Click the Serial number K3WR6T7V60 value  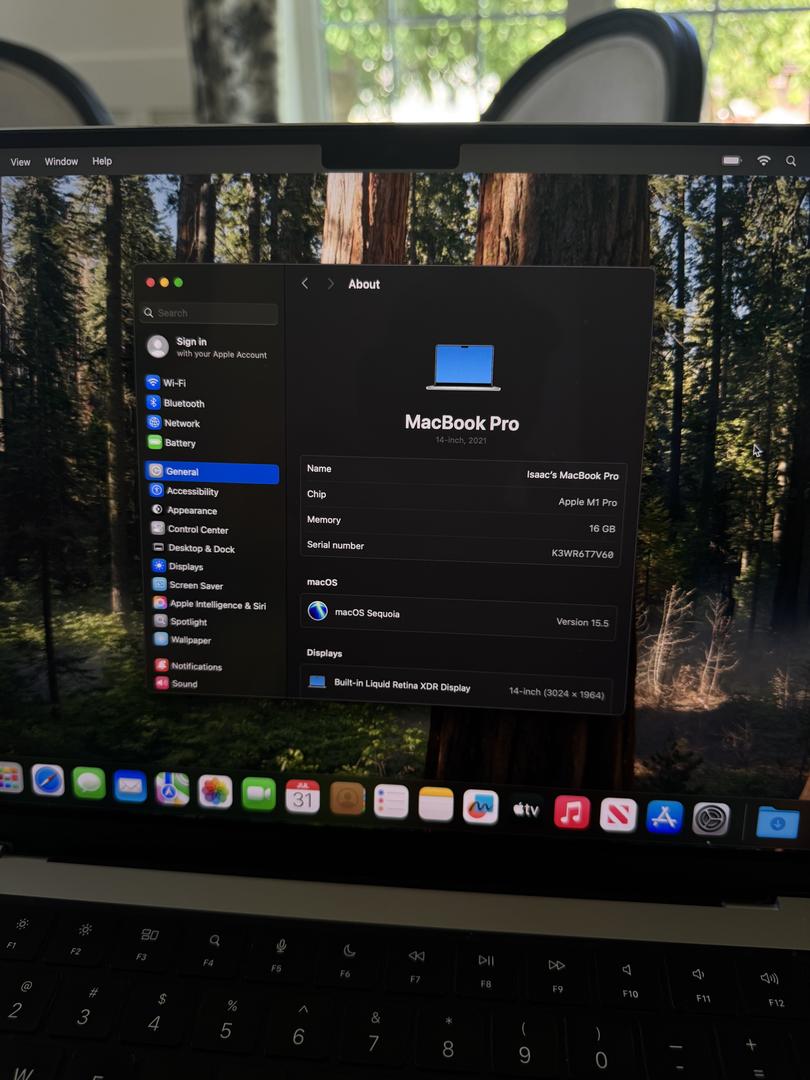tap(582, 553)
